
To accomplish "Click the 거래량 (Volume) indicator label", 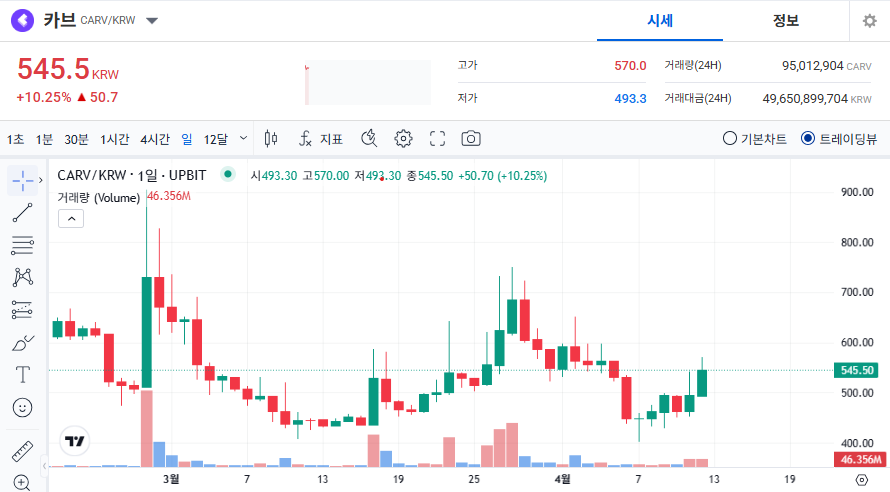I will click(99, 197).
